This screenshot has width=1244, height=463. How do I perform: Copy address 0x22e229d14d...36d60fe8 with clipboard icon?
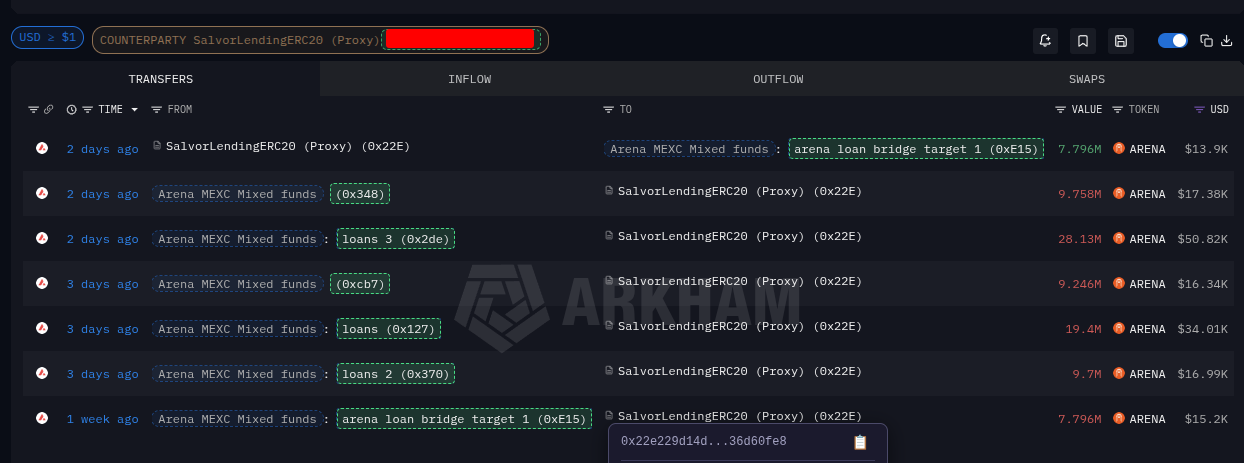pyautogui.click(x=860, y=442)
